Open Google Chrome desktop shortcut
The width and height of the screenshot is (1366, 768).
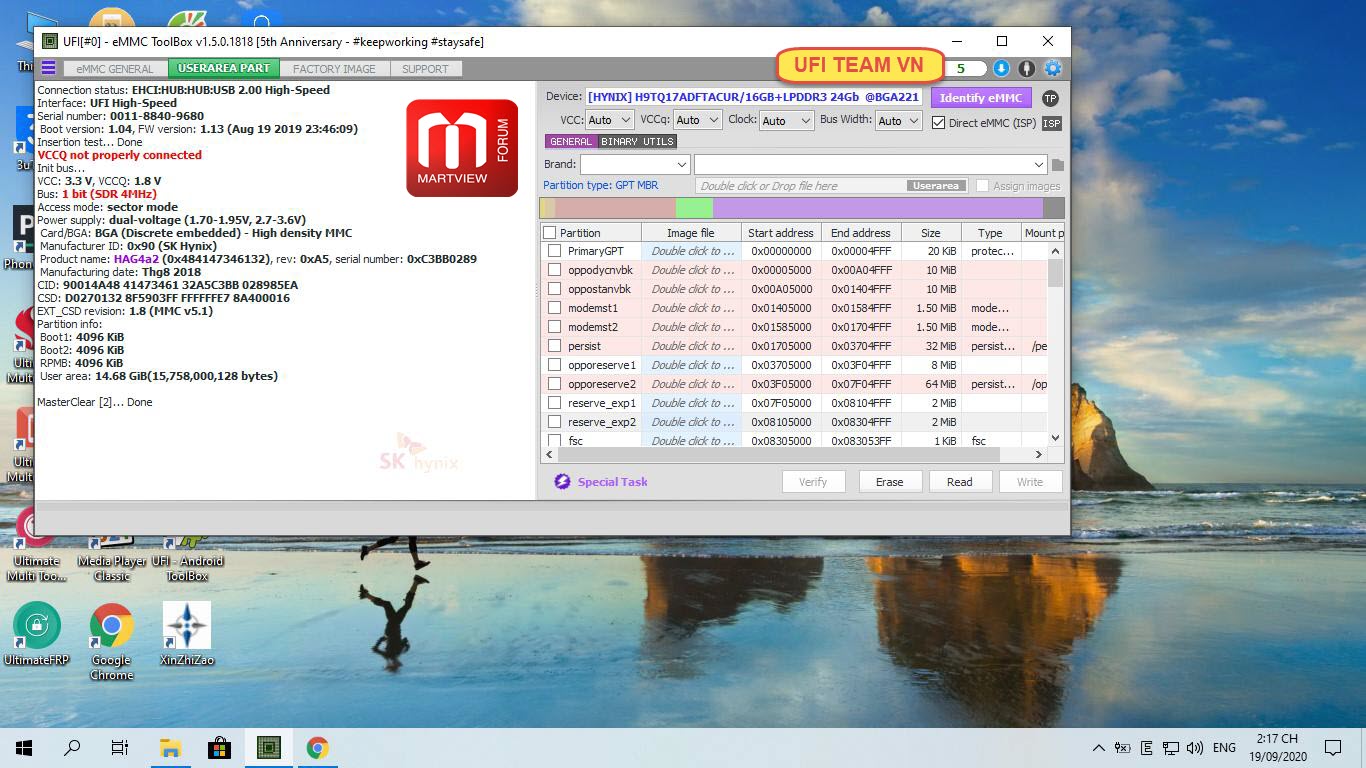coord(111,641)
